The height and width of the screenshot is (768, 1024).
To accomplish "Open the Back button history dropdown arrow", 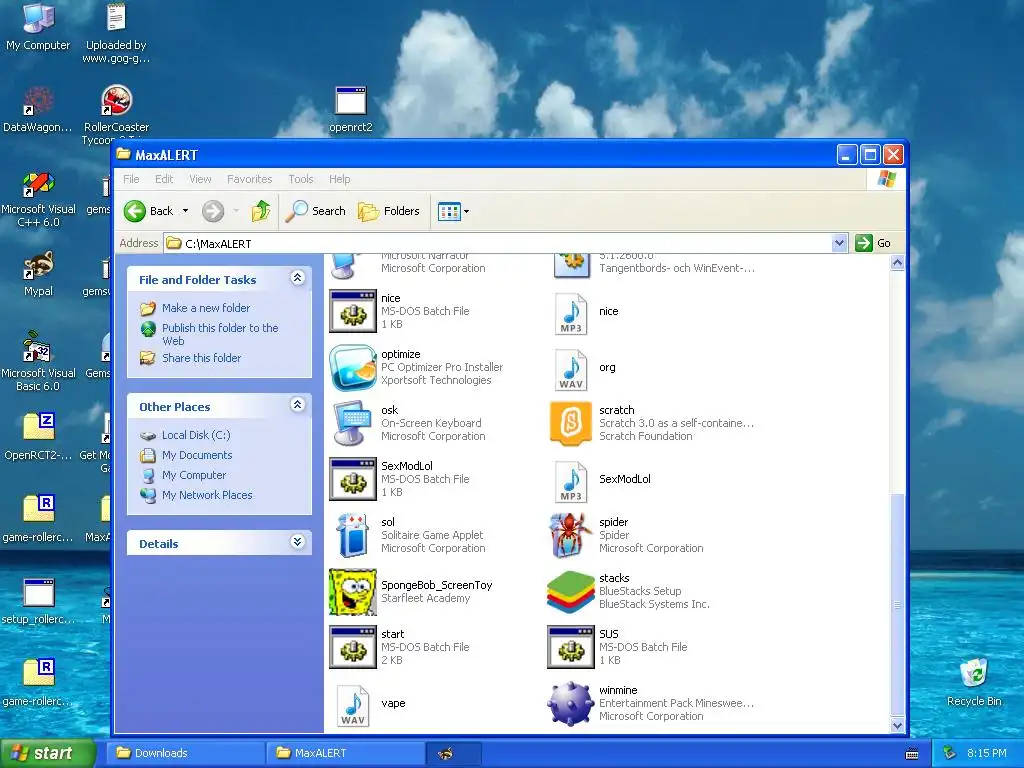I will 185,211.
